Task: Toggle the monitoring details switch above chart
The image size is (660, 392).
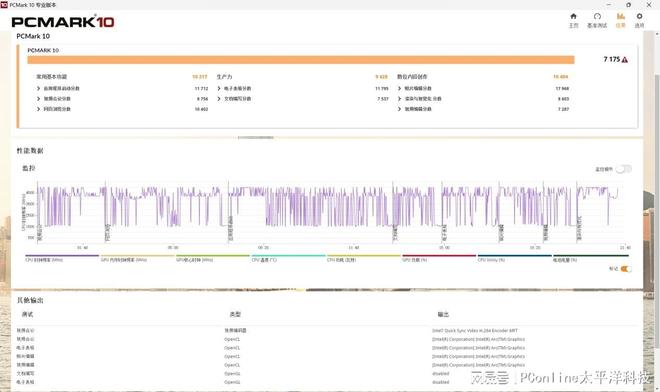Action: point(623,169)
